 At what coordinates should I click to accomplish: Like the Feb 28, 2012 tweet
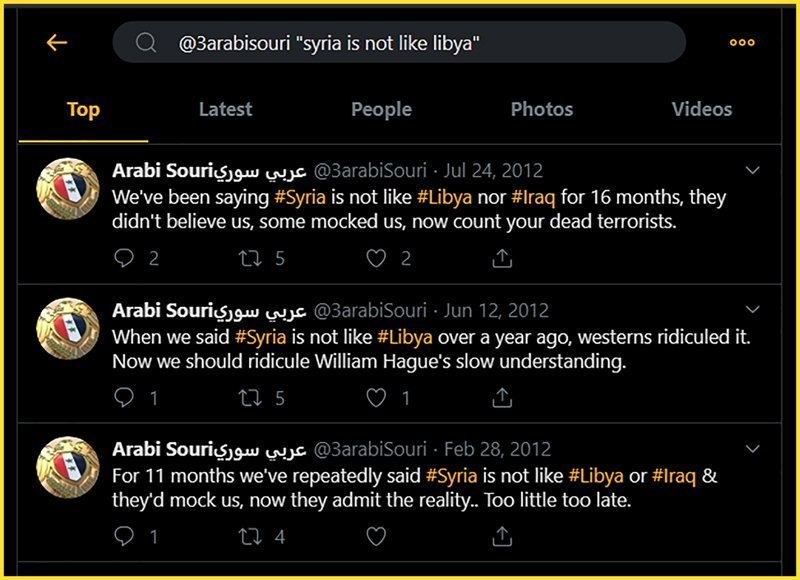[x=376, y=537]
